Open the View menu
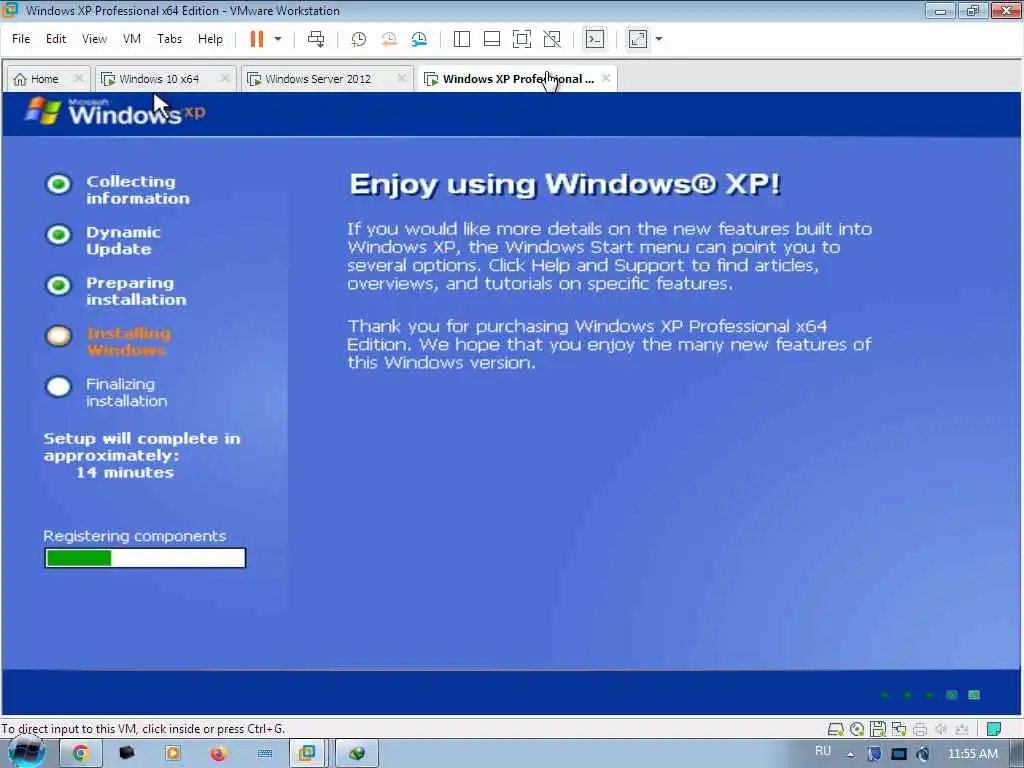This screenshot has height=768, width=1024. [94, 39]
